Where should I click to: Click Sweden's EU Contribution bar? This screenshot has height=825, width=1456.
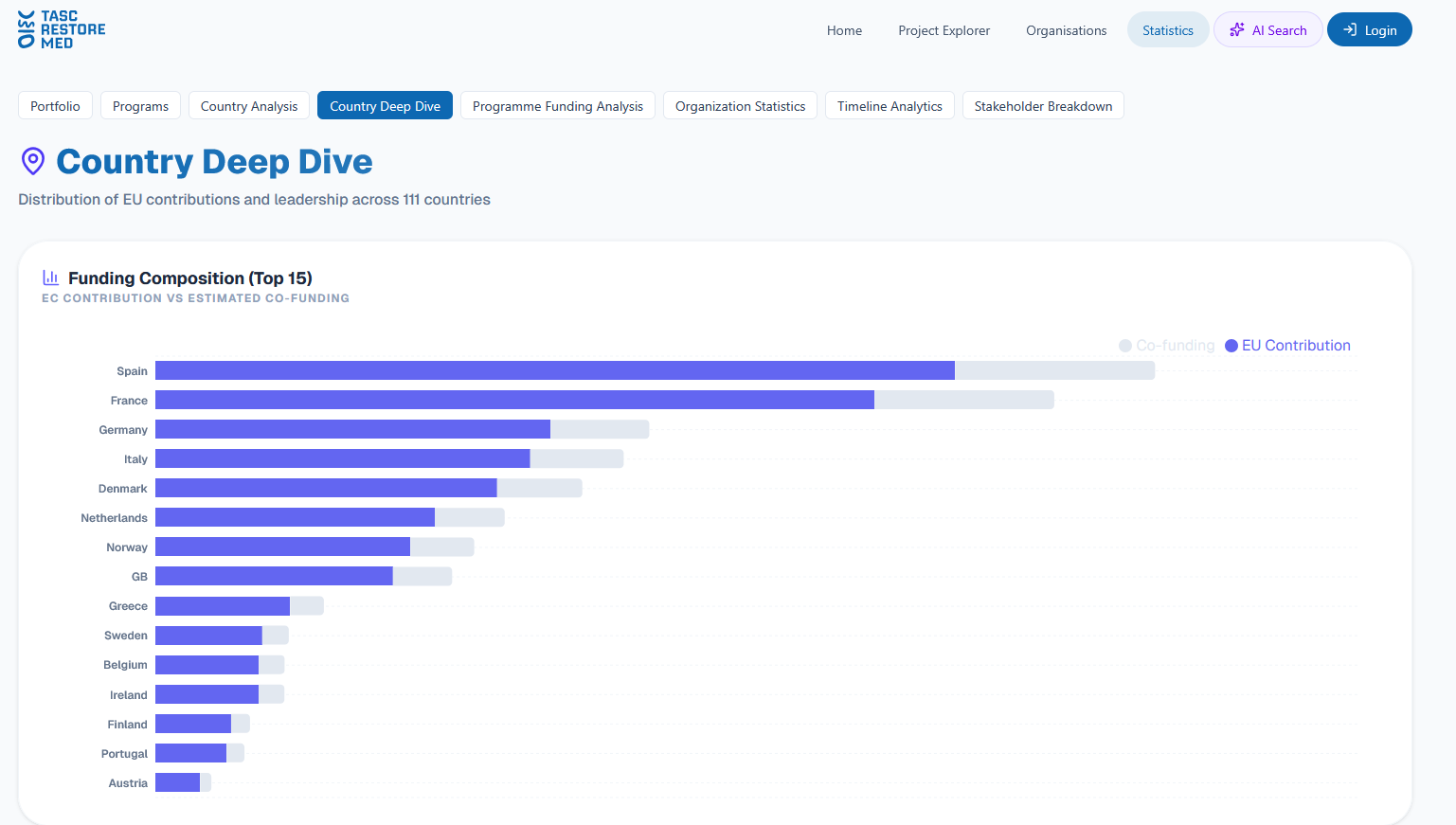coord(208,635)
